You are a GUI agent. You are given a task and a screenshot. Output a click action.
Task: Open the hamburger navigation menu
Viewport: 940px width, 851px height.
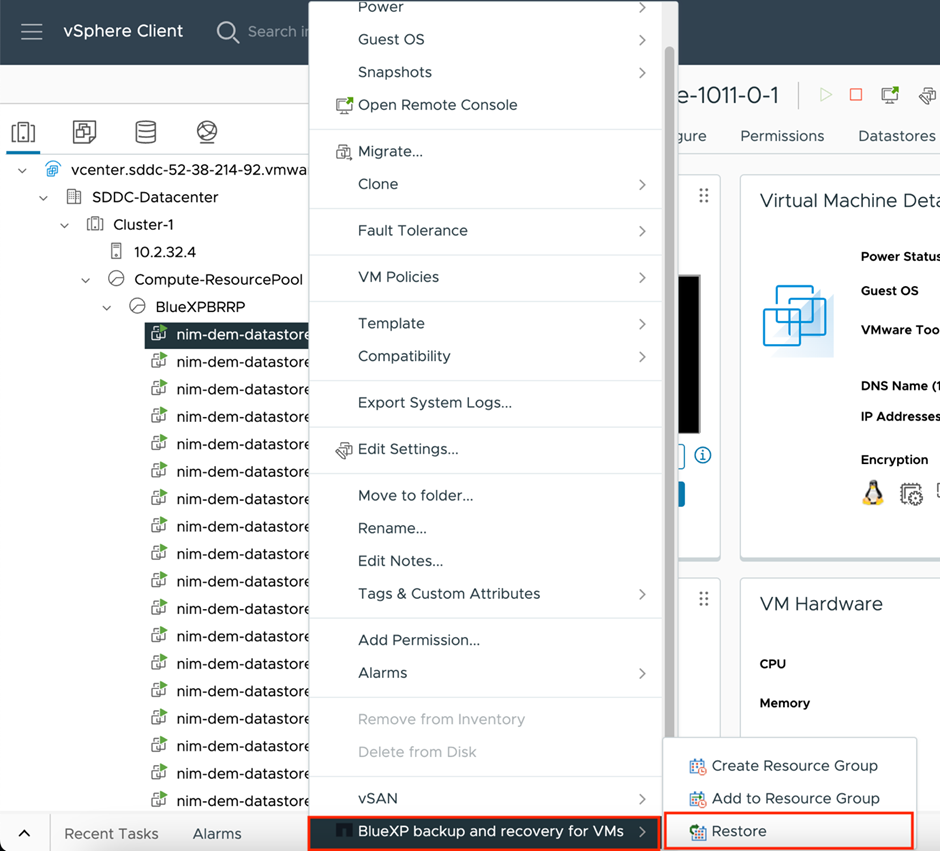click(x=32, y=32)
